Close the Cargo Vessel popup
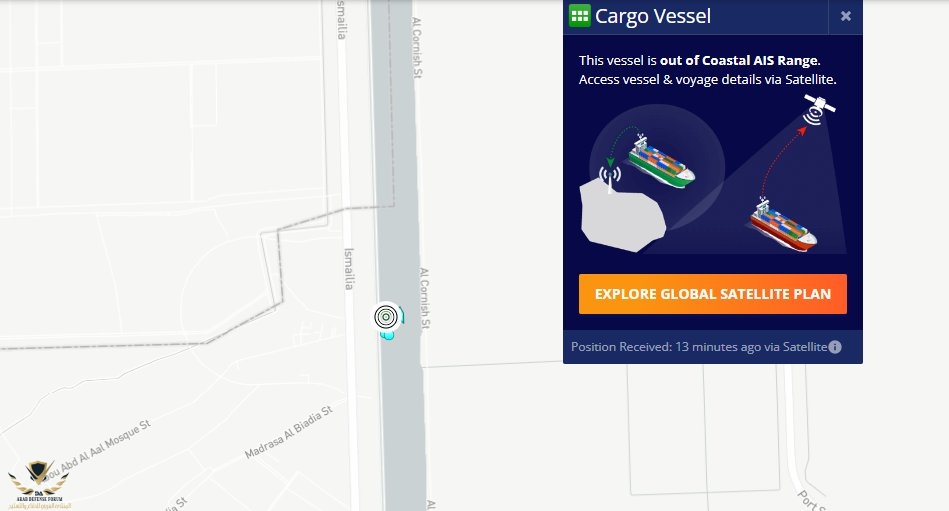Screen dimensions: 949x511 click(846, 16)
